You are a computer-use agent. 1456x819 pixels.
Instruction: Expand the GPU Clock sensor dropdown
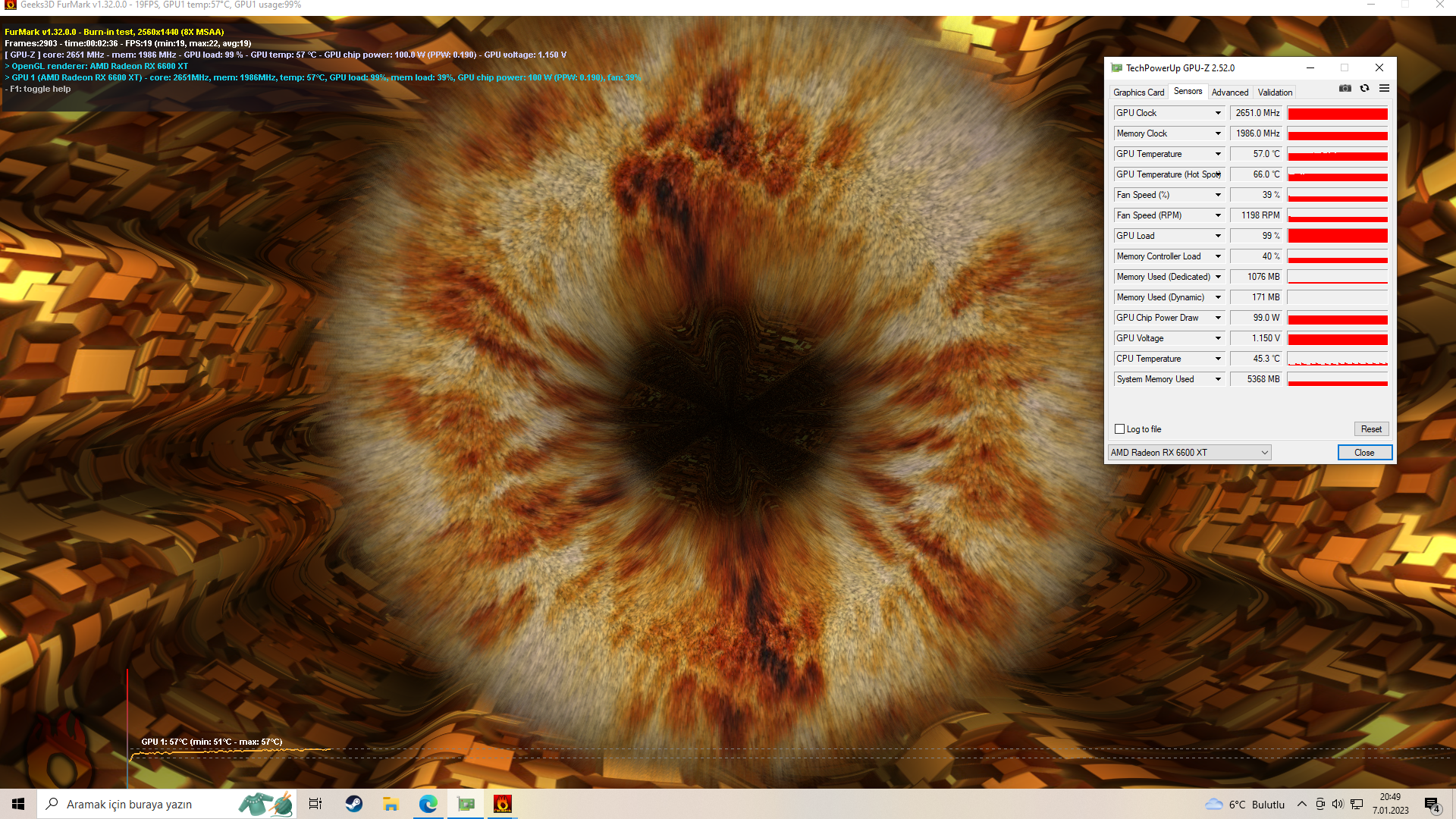[x=1218, y=113]
